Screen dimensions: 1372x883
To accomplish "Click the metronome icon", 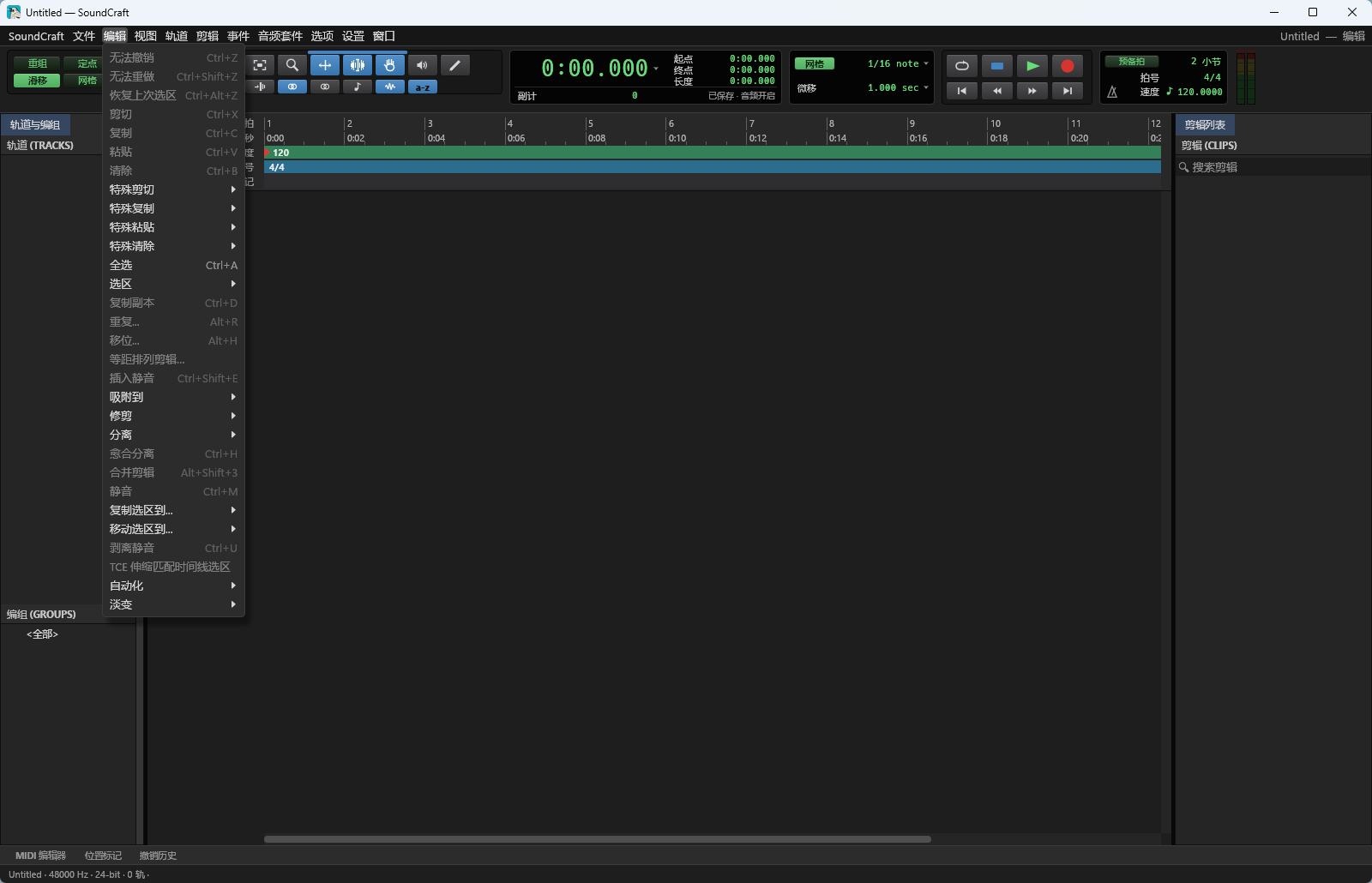I will click(1112, 92).
